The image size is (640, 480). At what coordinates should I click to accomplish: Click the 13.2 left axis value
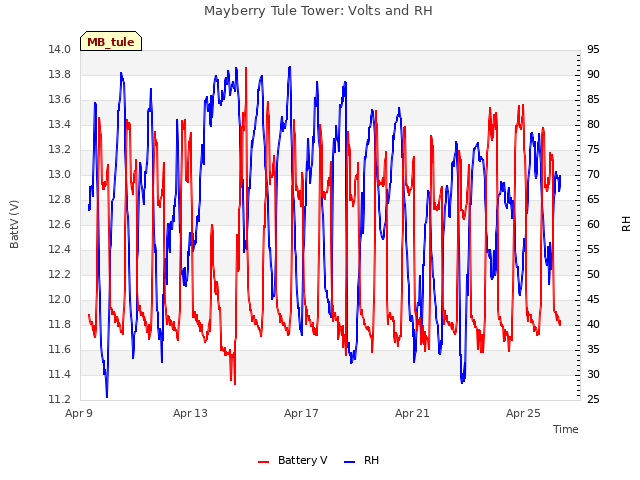pyautogui.click(x=60, y=150)
